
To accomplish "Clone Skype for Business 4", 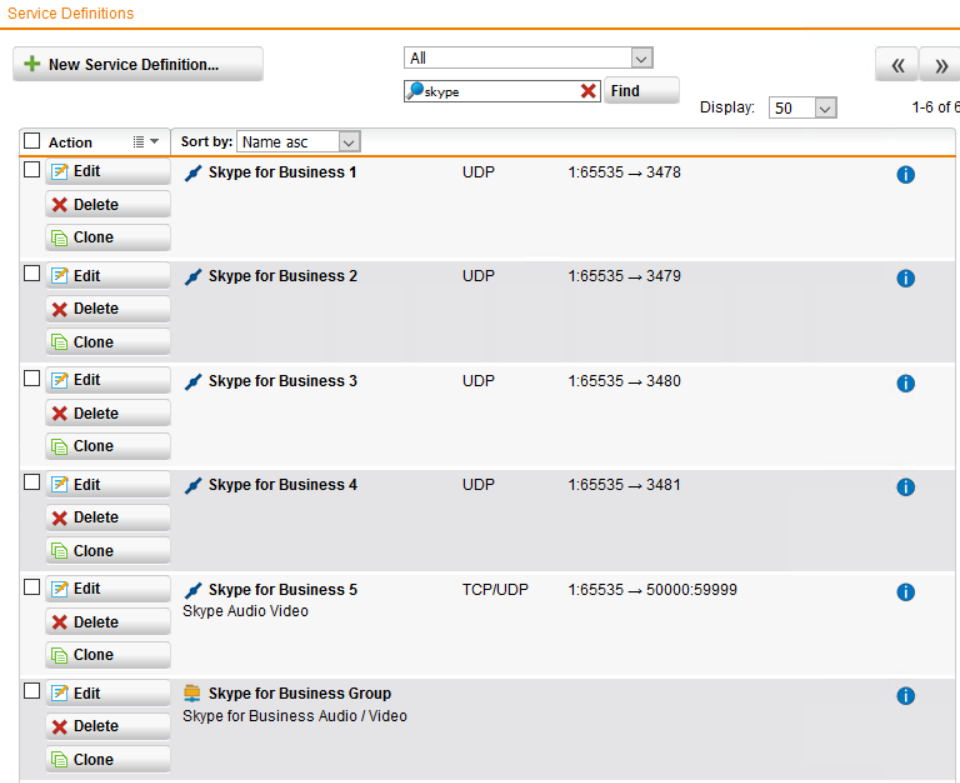I will [x=108, y=550].
